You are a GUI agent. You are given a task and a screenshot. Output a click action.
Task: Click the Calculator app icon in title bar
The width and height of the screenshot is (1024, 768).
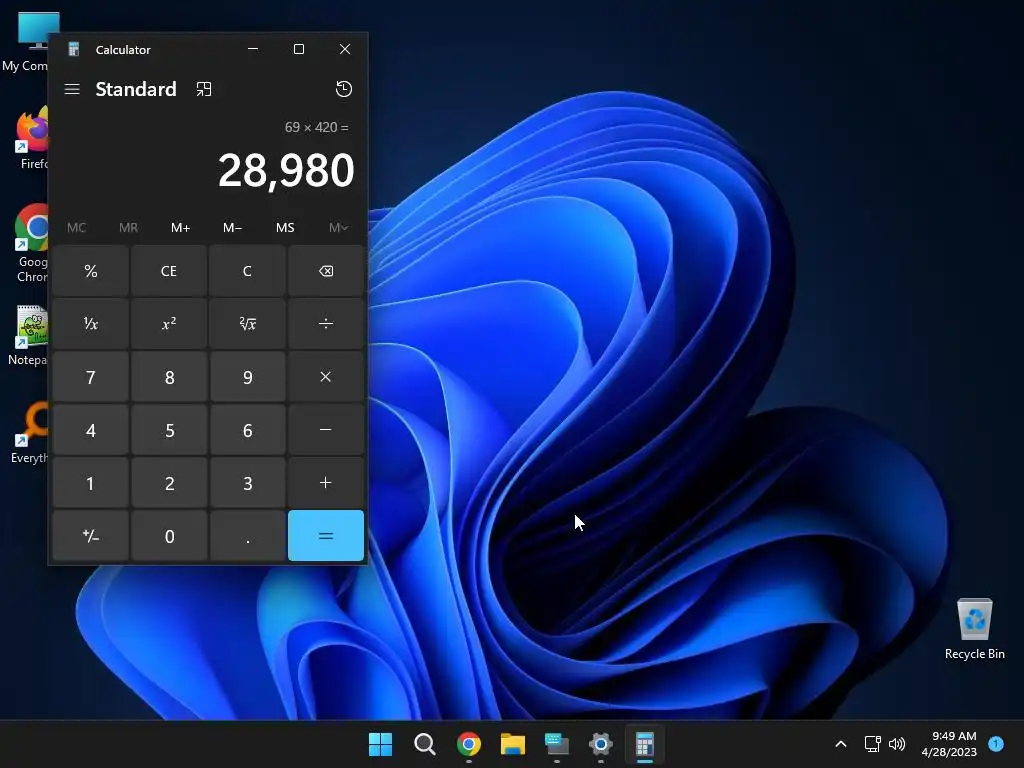(74, 50)
